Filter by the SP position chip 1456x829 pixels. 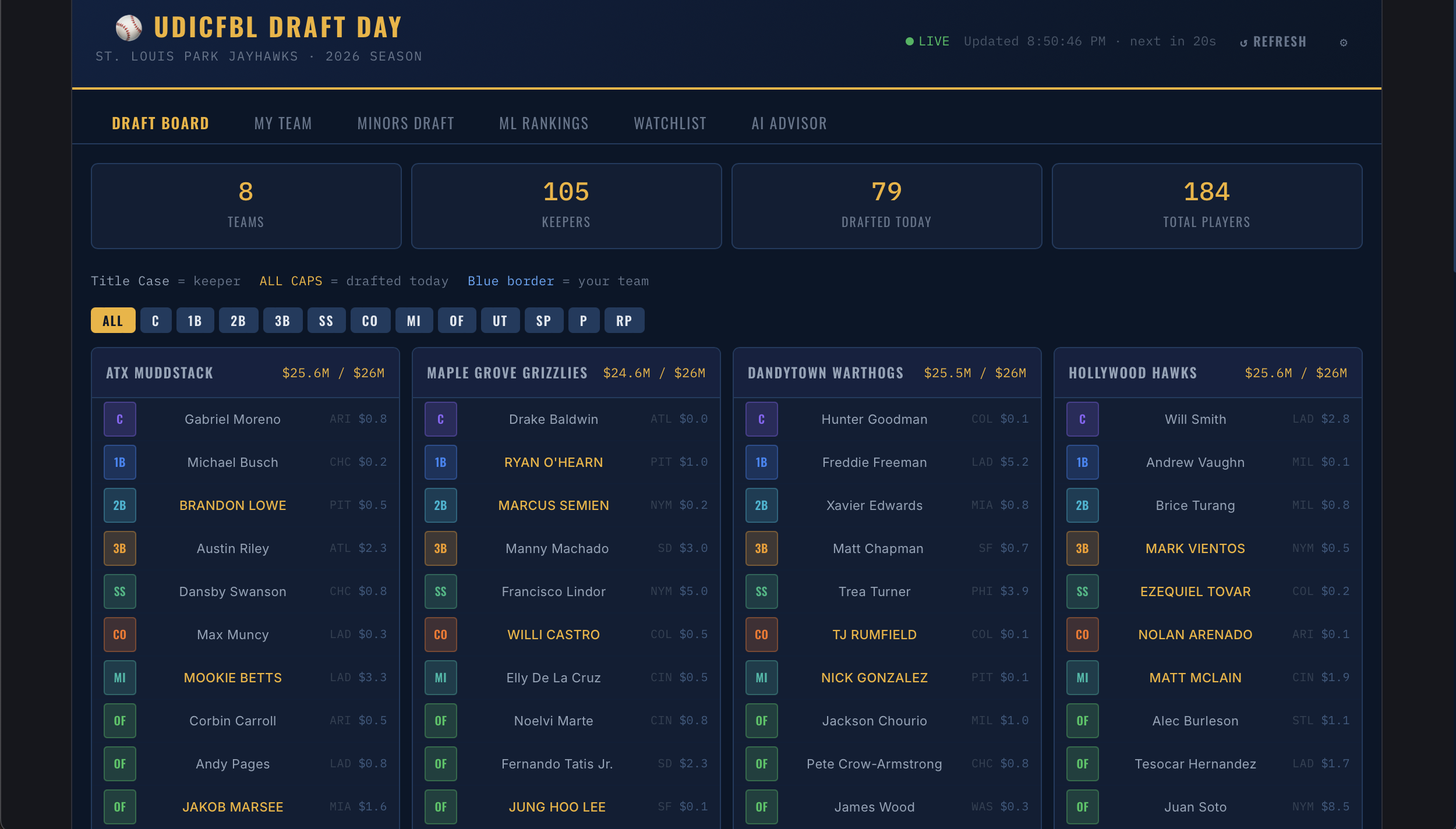click(x=544, y=320)
